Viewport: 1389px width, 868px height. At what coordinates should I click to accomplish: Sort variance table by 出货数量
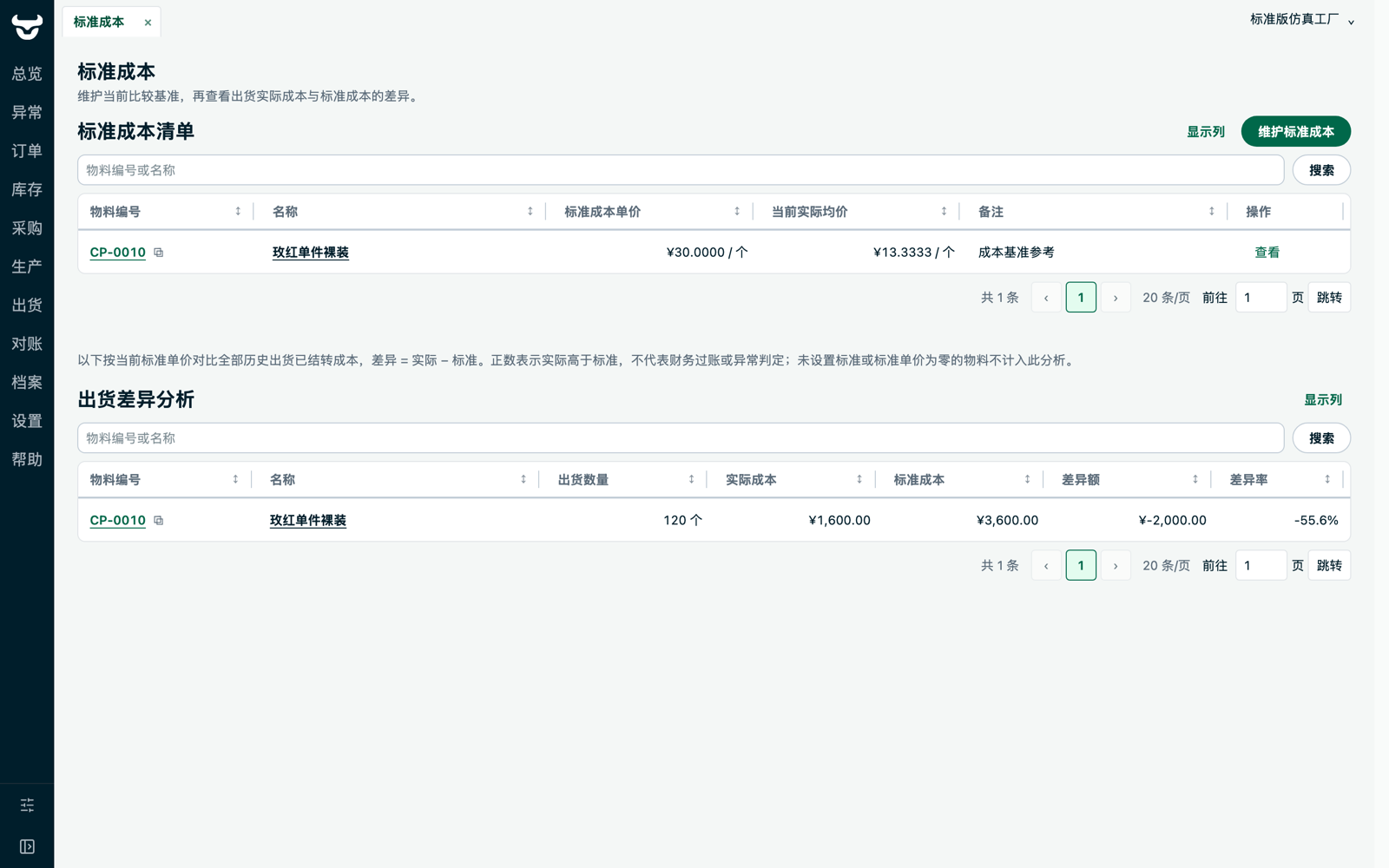[x=692, y=480]
